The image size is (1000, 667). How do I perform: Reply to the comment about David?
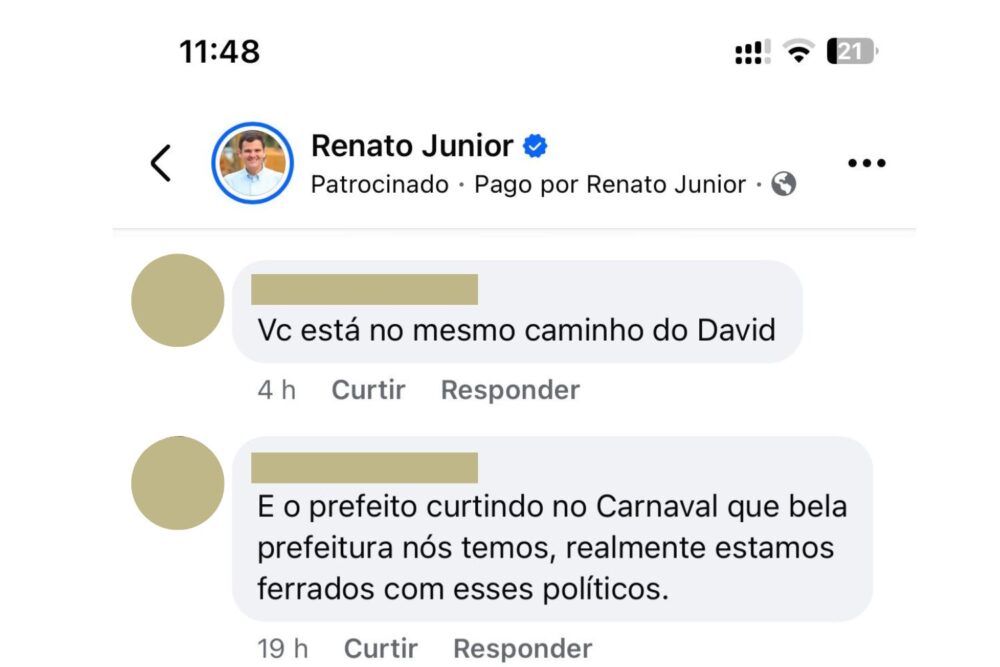[510, 390]
